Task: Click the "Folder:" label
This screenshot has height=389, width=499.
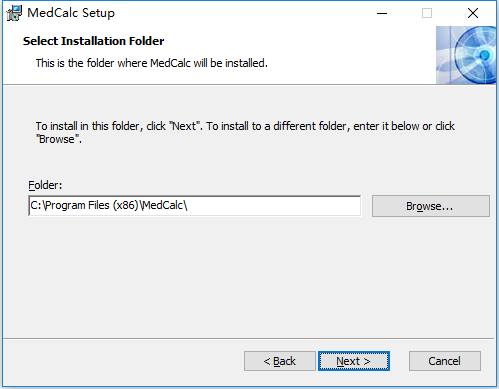Action: click(45, 185)
